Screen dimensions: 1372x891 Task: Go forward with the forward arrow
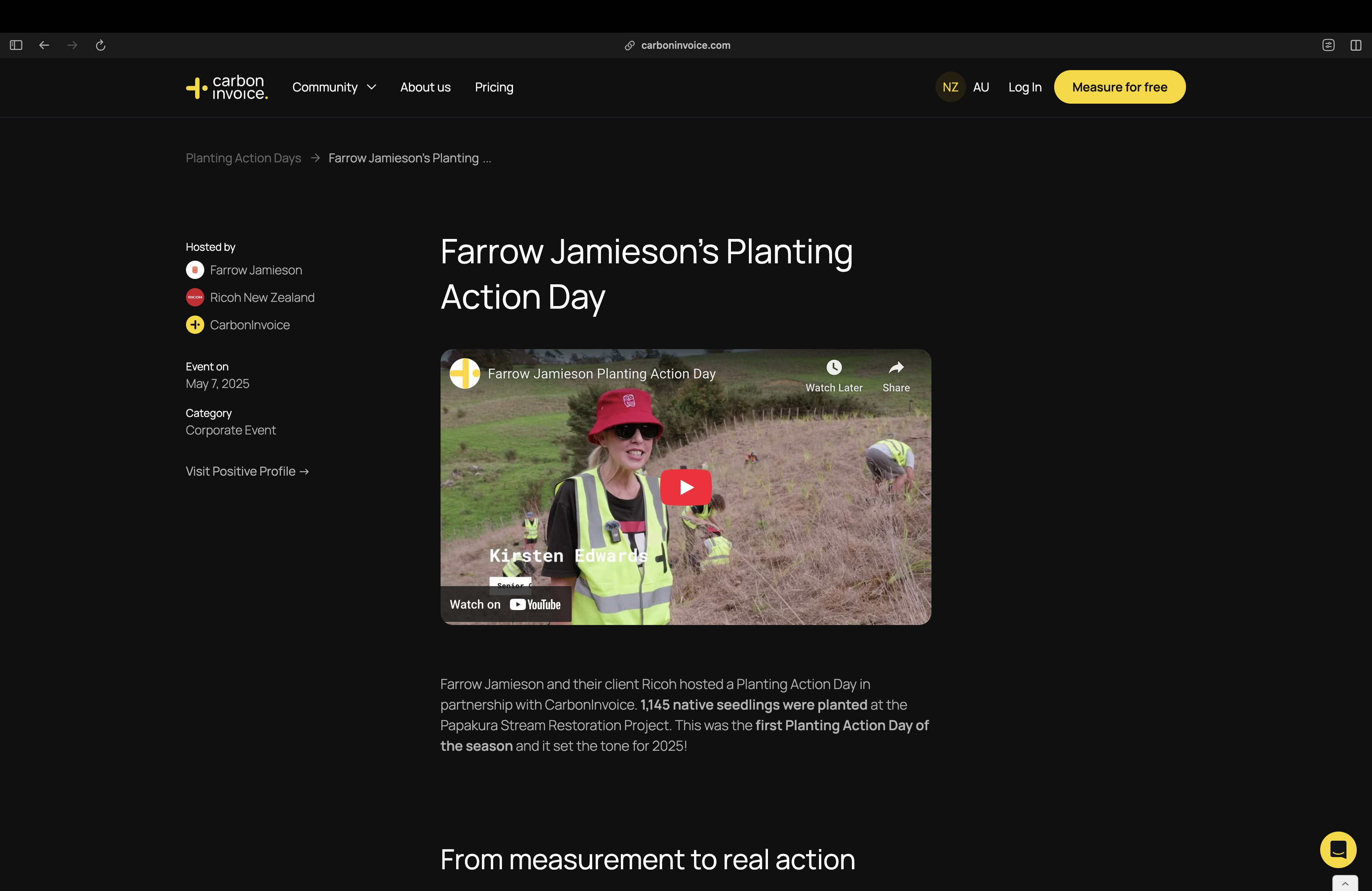tap(72, 45)
